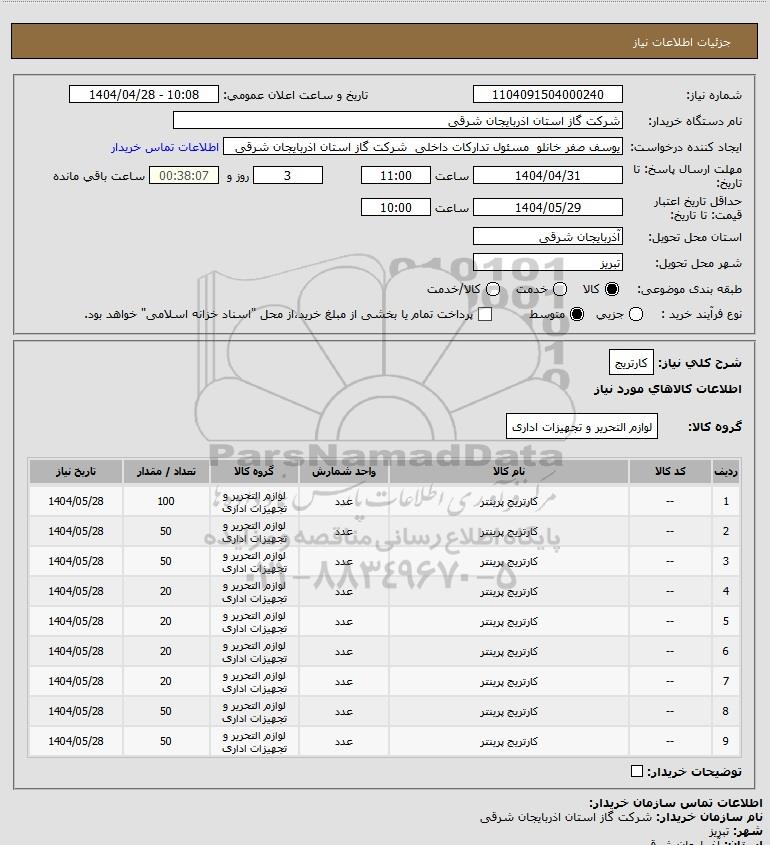This screenshot has height=845, width=770.
Task: Click quantity 100 in row 1
Action: pyautogui.click(x=166, y=501)
